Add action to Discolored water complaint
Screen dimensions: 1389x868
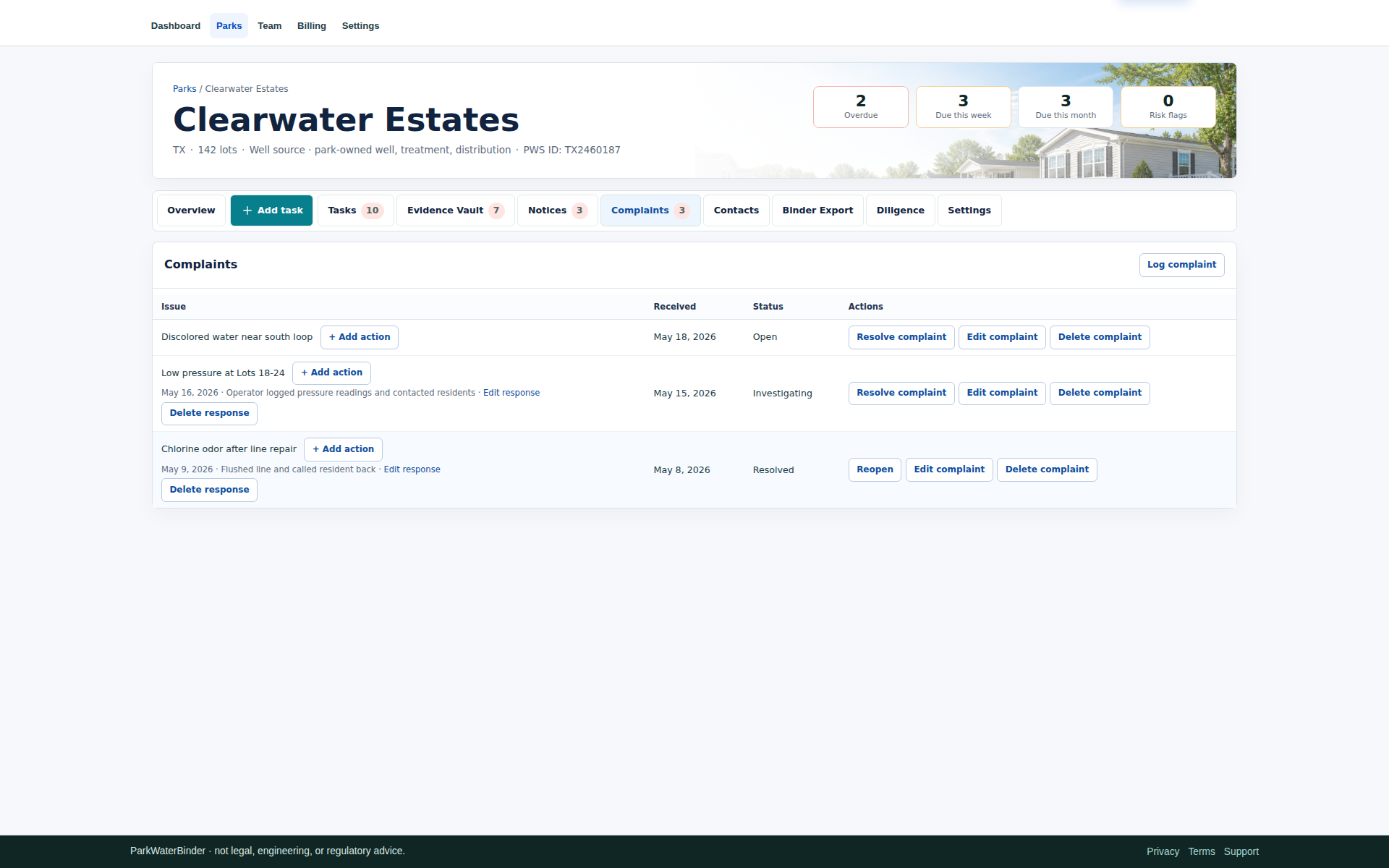point(359,337)
